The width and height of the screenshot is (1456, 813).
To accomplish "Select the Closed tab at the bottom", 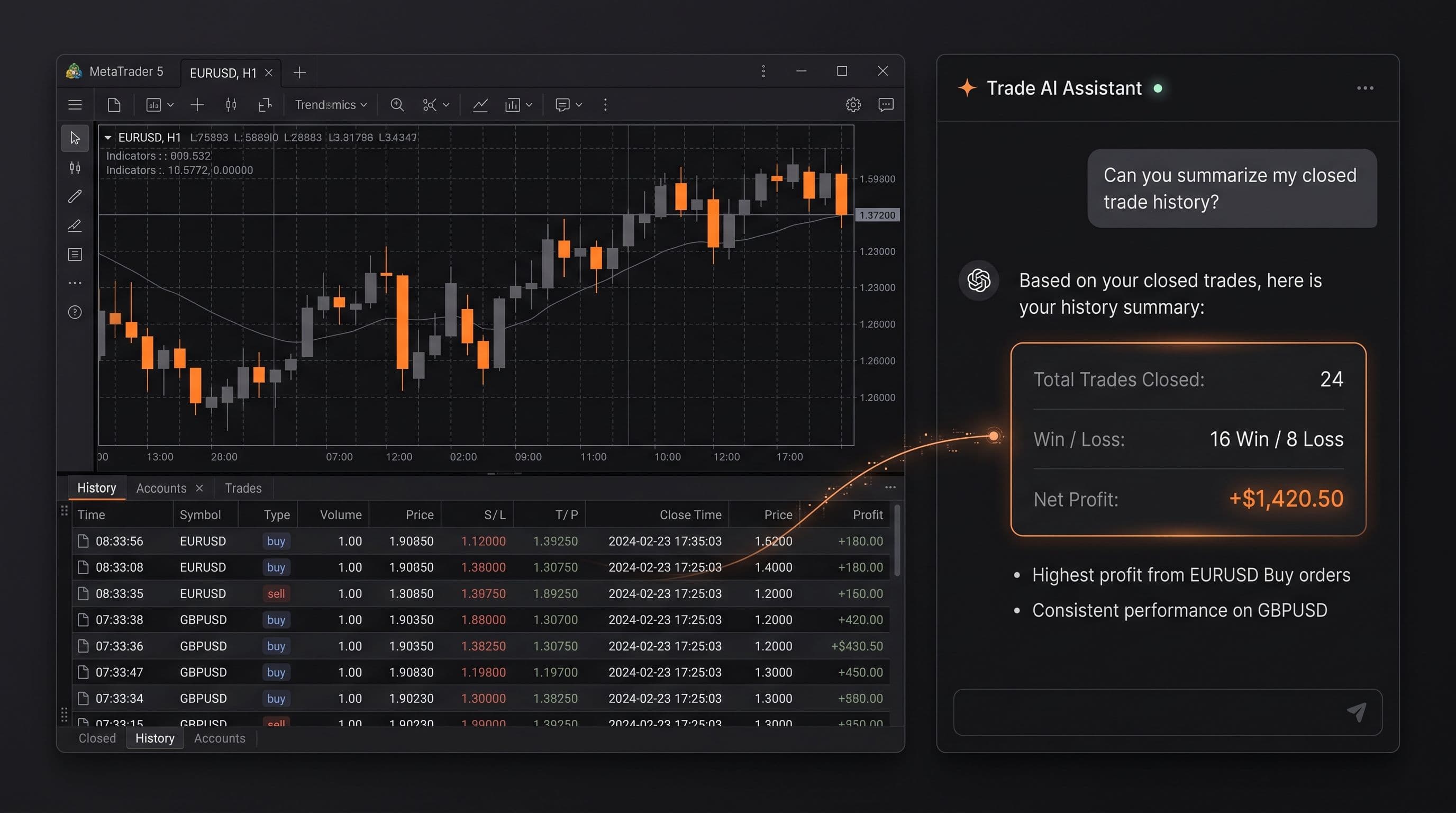I will click(x=97, y=738).
